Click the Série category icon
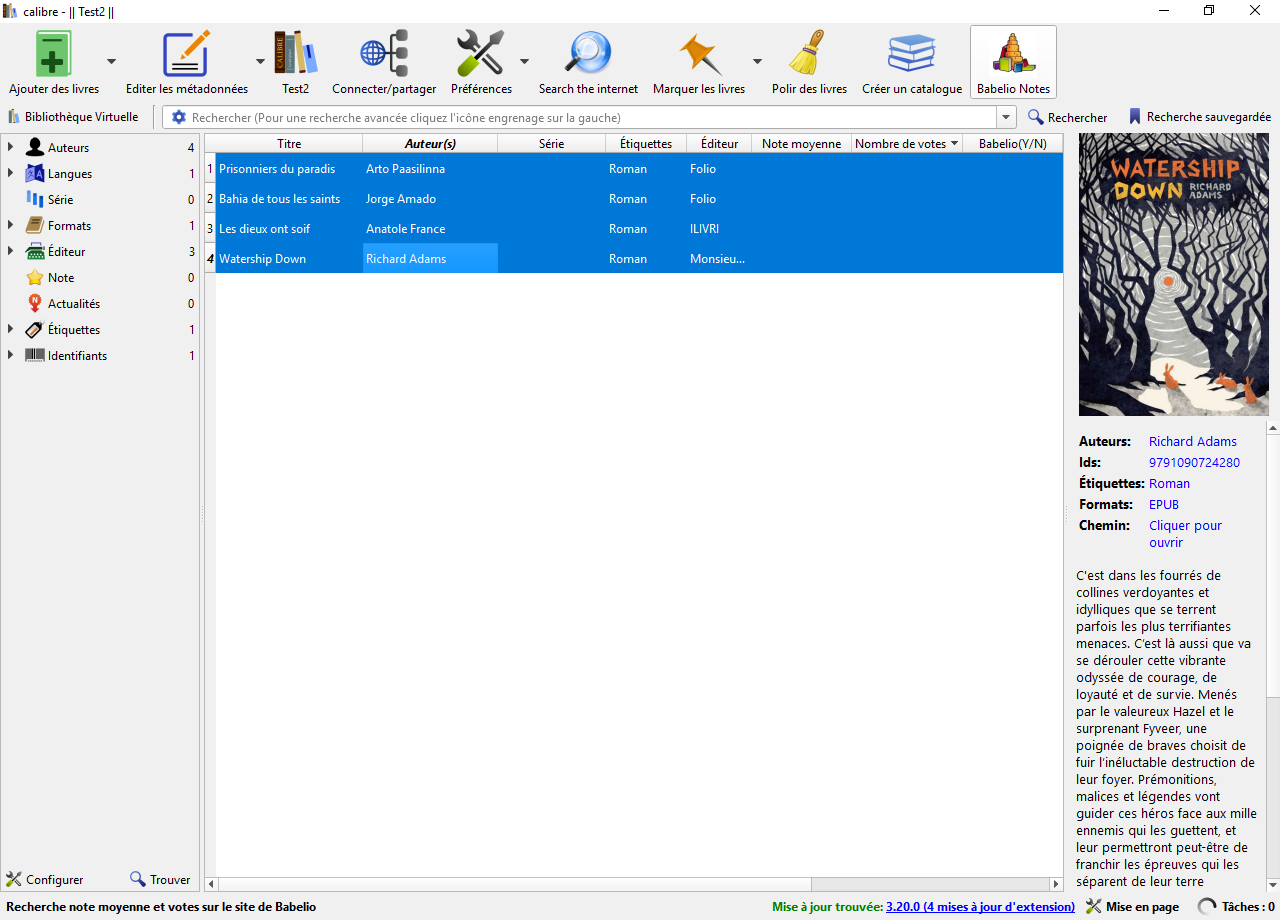The width and height of the screenshot is (1280, 920). click(x=35, y=200)
